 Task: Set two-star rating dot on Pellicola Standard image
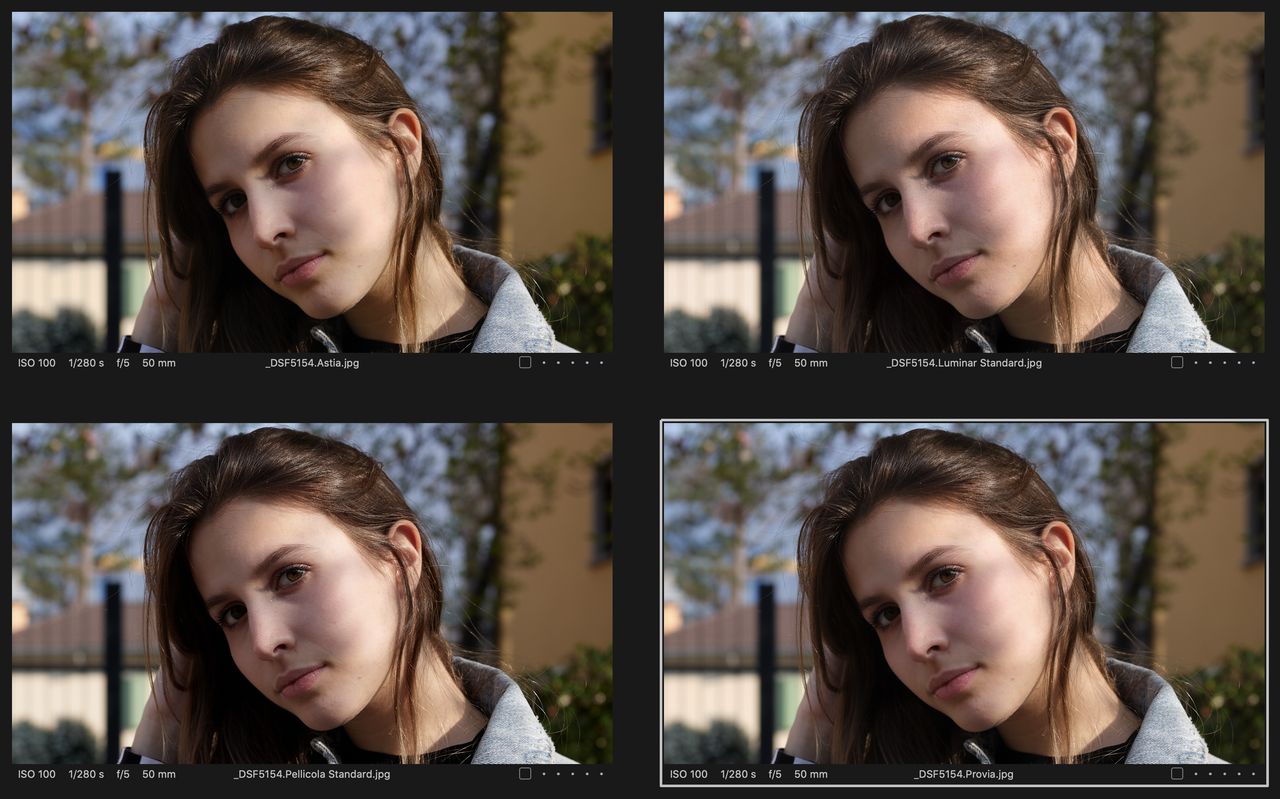coord(558,774)
